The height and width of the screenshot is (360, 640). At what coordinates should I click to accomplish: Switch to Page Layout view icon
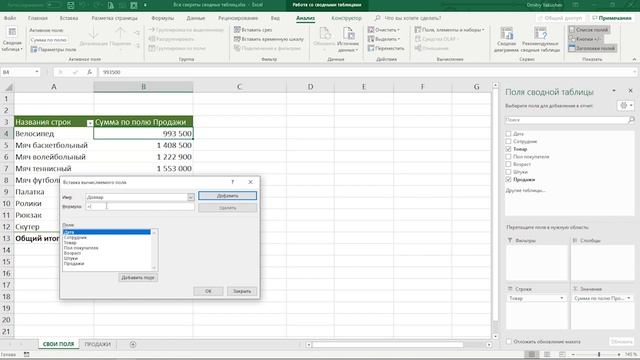(x=547, y=354)
